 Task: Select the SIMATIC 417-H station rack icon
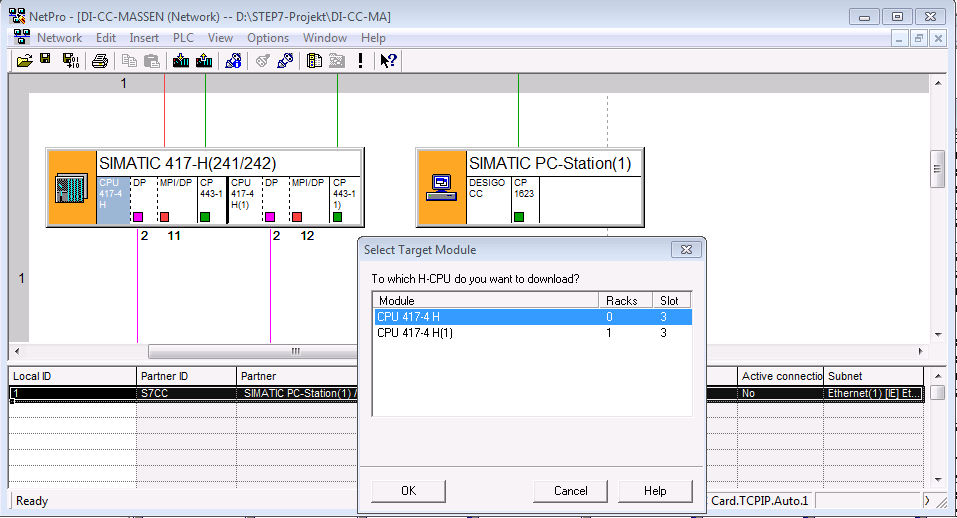click(x=71, y=188)
